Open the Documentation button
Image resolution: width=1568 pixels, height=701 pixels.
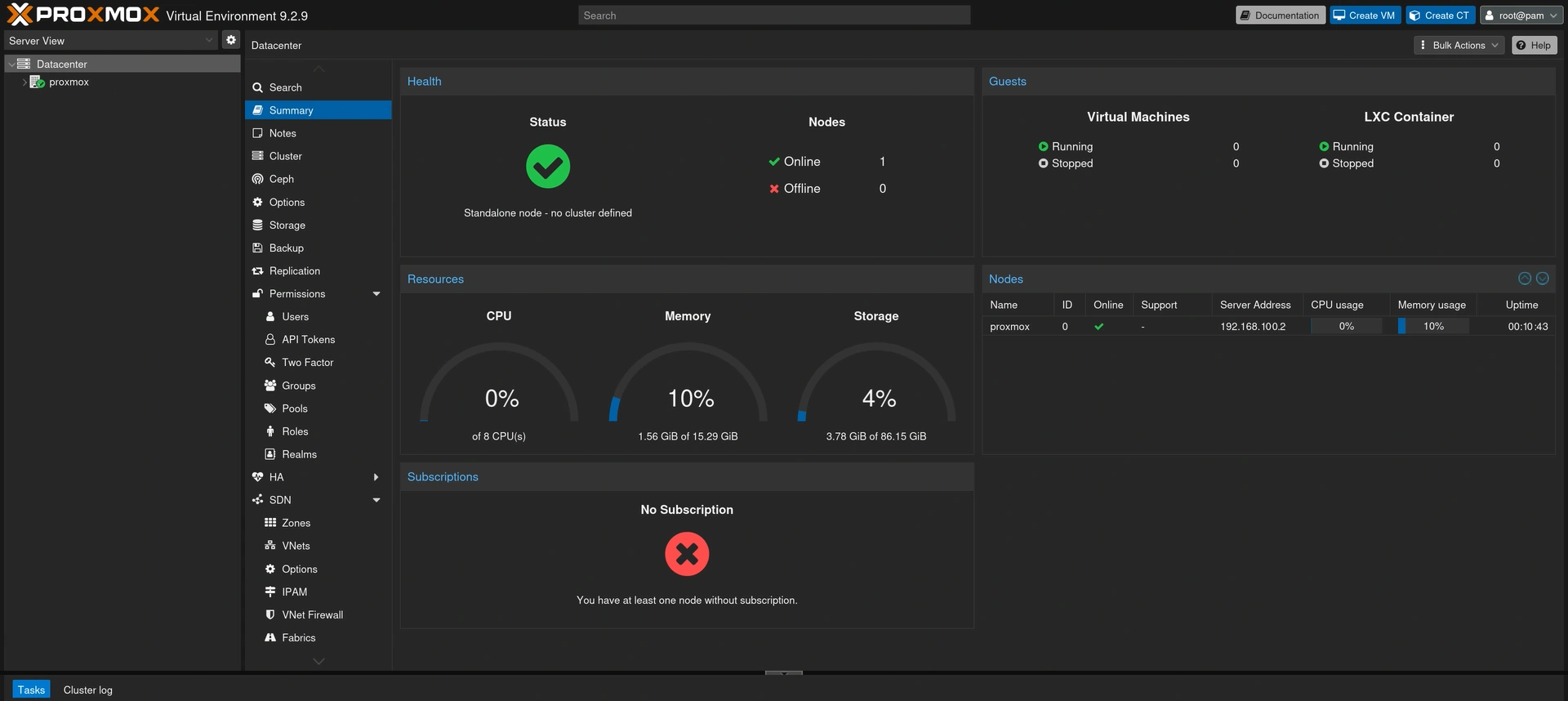[x=1280, y=16]
